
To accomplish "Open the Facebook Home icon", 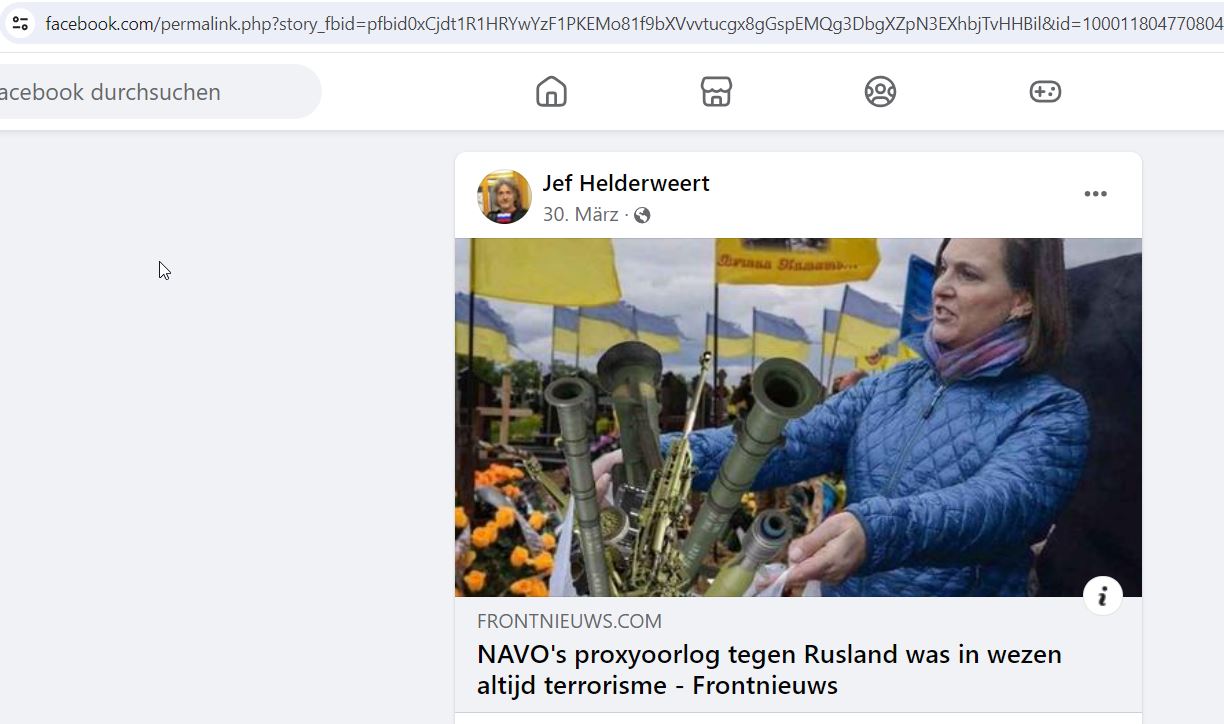I will (x=551, y=92).
